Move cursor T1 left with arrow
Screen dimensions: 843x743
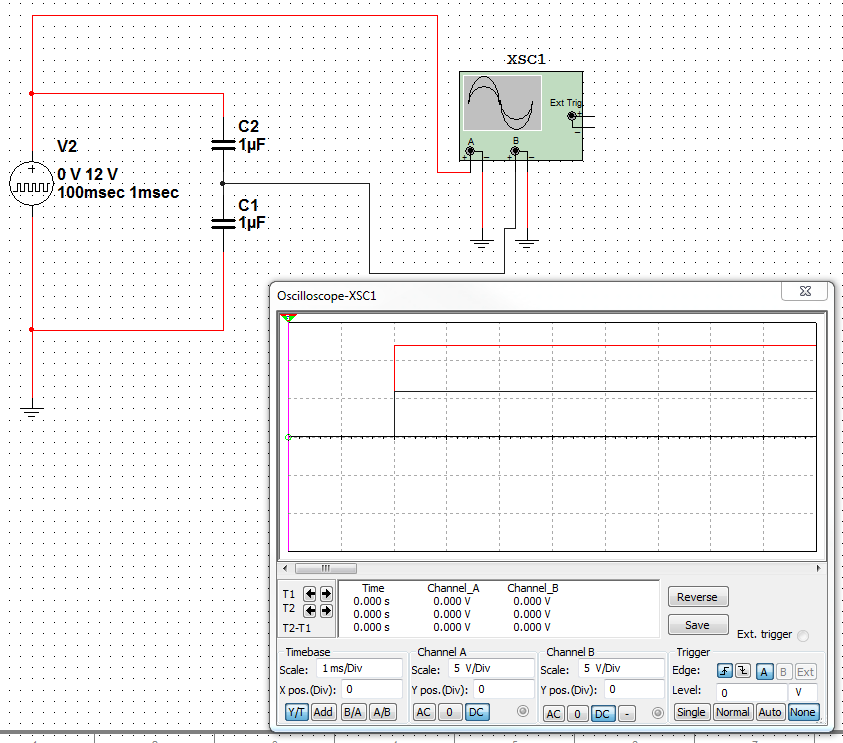pyautogui.click(x=309, y=594)
